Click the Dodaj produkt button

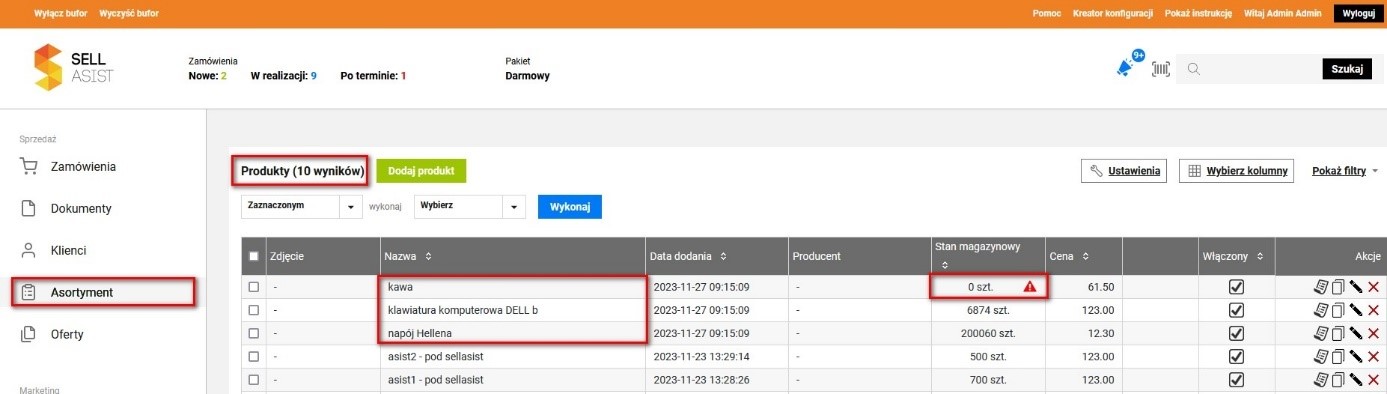point(421,171)
